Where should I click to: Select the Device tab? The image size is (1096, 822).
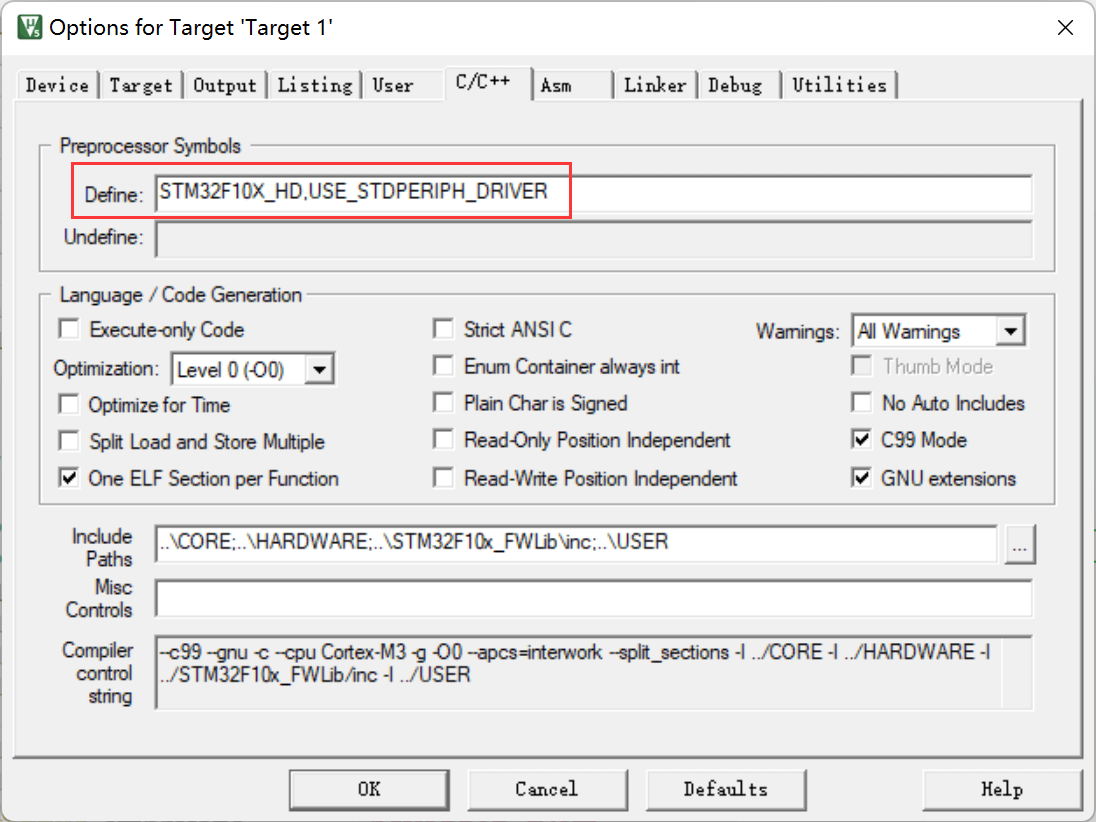coord(57,85)
